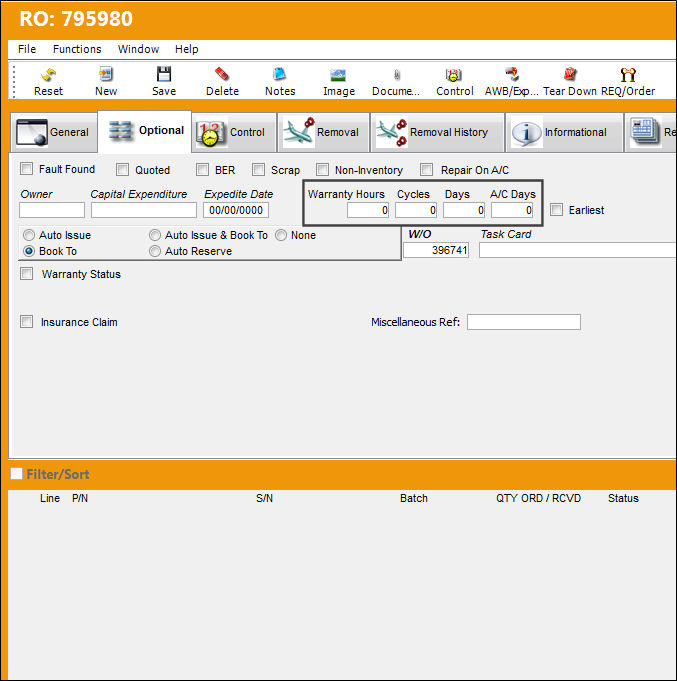Save the repair order with Save icon
Screen dimensions: 677x681
tap(164, 81)
